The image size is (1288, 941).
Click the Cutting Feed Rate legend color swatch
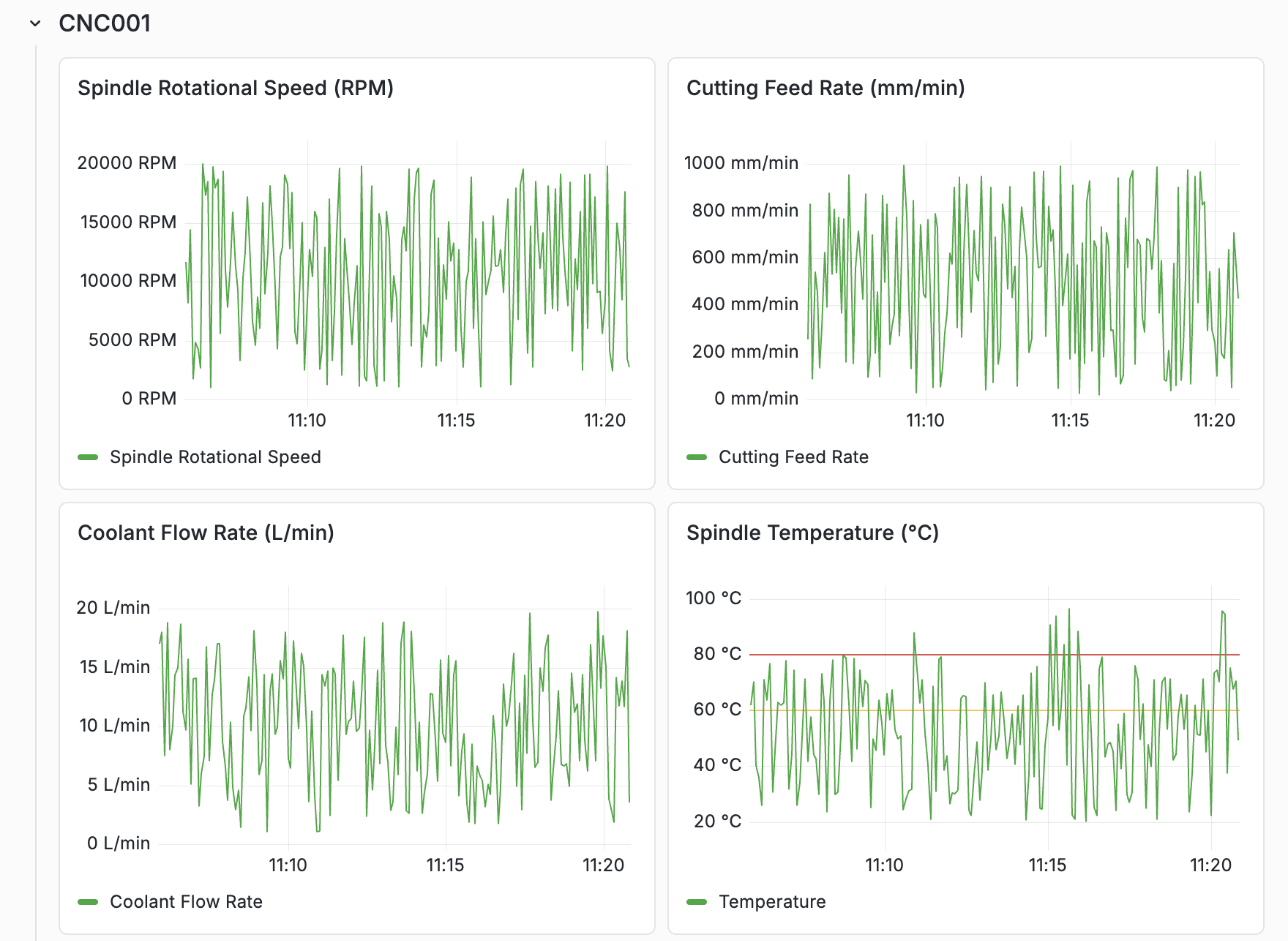(697, 457)
